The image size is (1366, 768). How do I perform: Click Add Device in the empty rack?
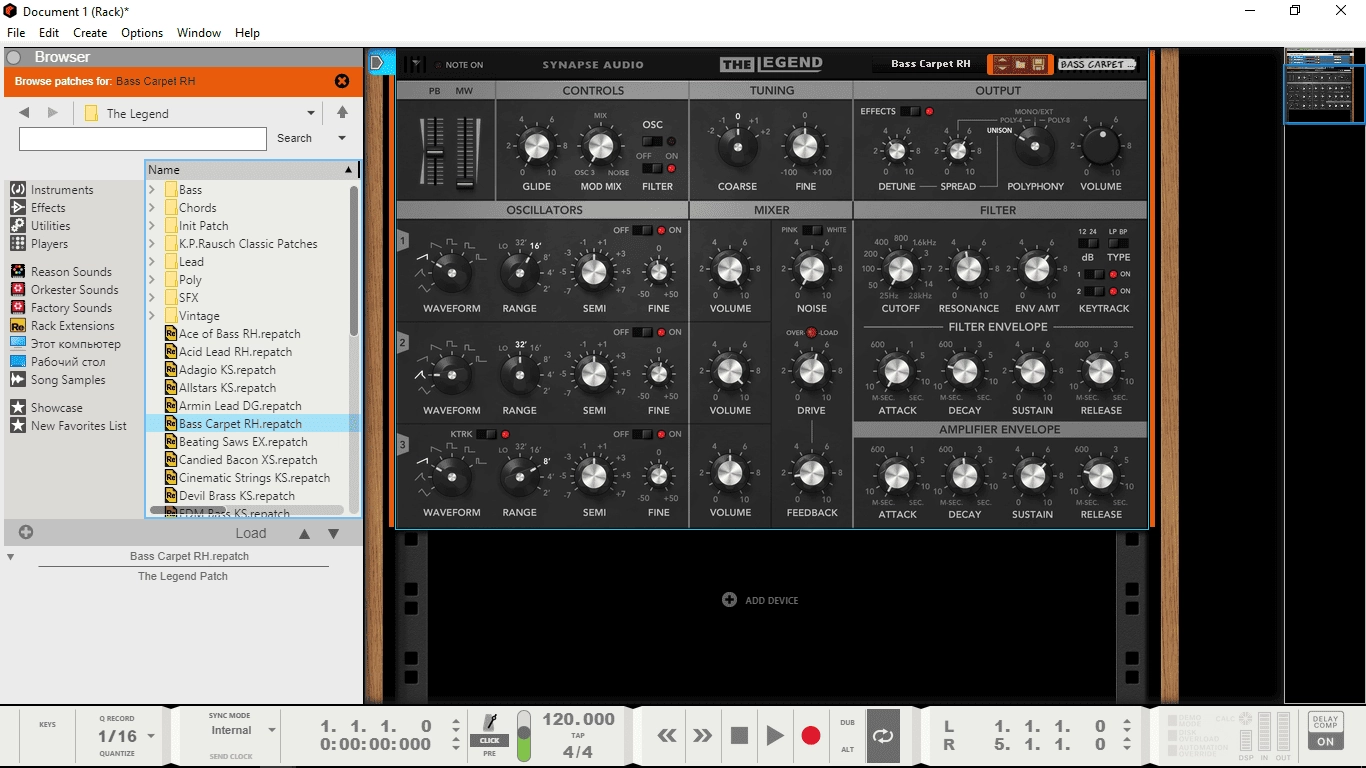[762, 600]
